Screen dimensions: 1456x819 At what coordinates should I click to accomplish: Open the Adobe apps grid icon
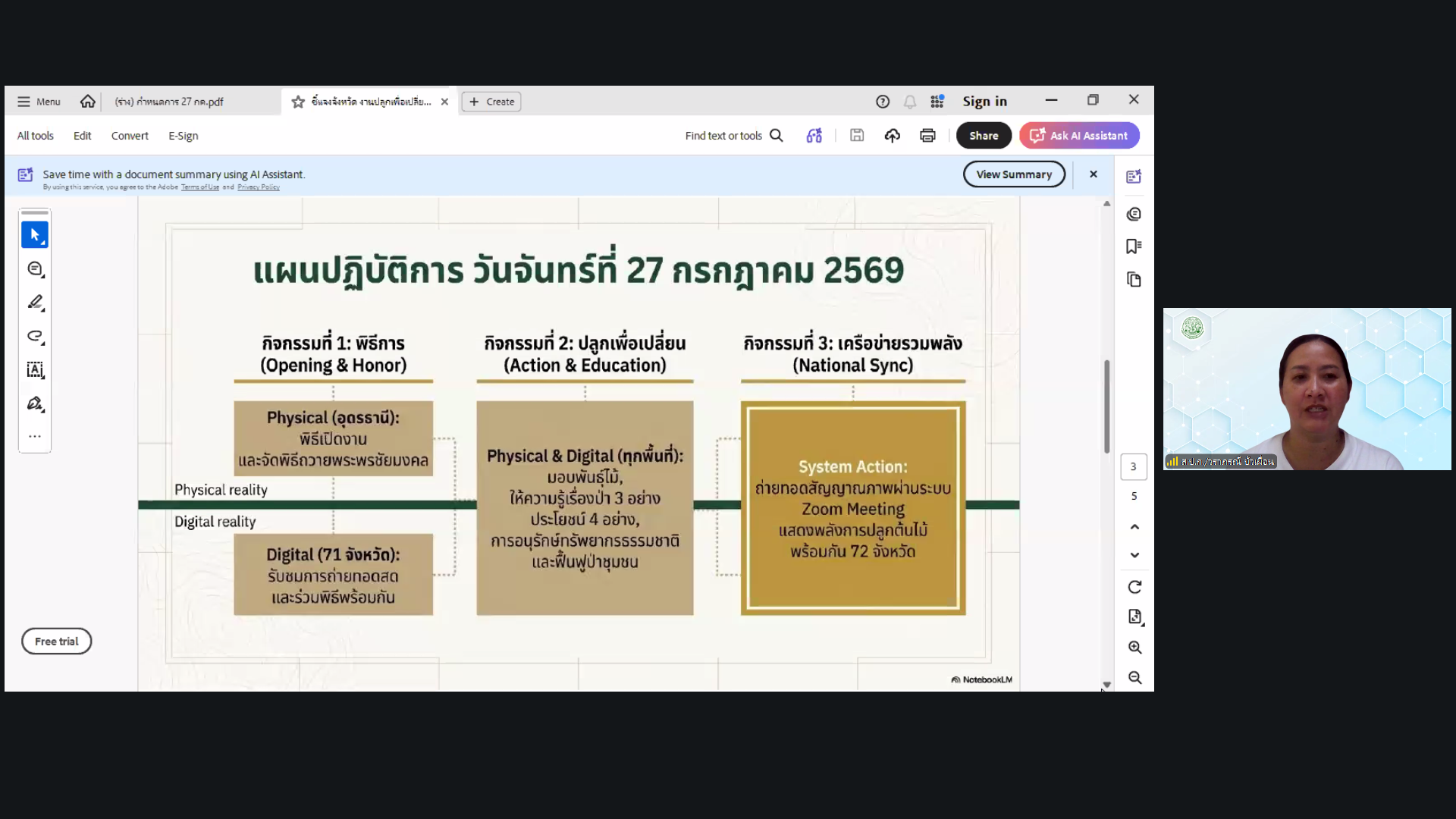pyautogui.click(x=937, y=102)
